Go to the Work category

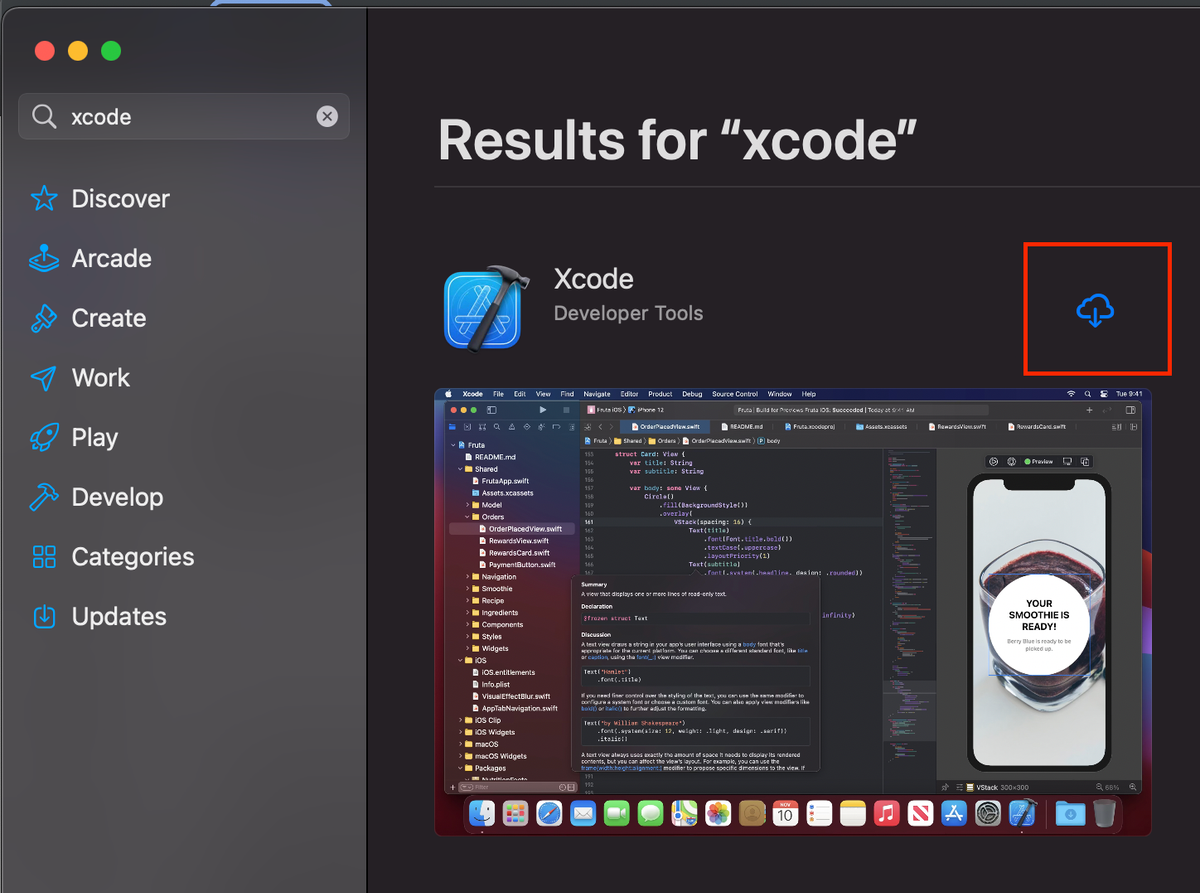click(80, 378)
